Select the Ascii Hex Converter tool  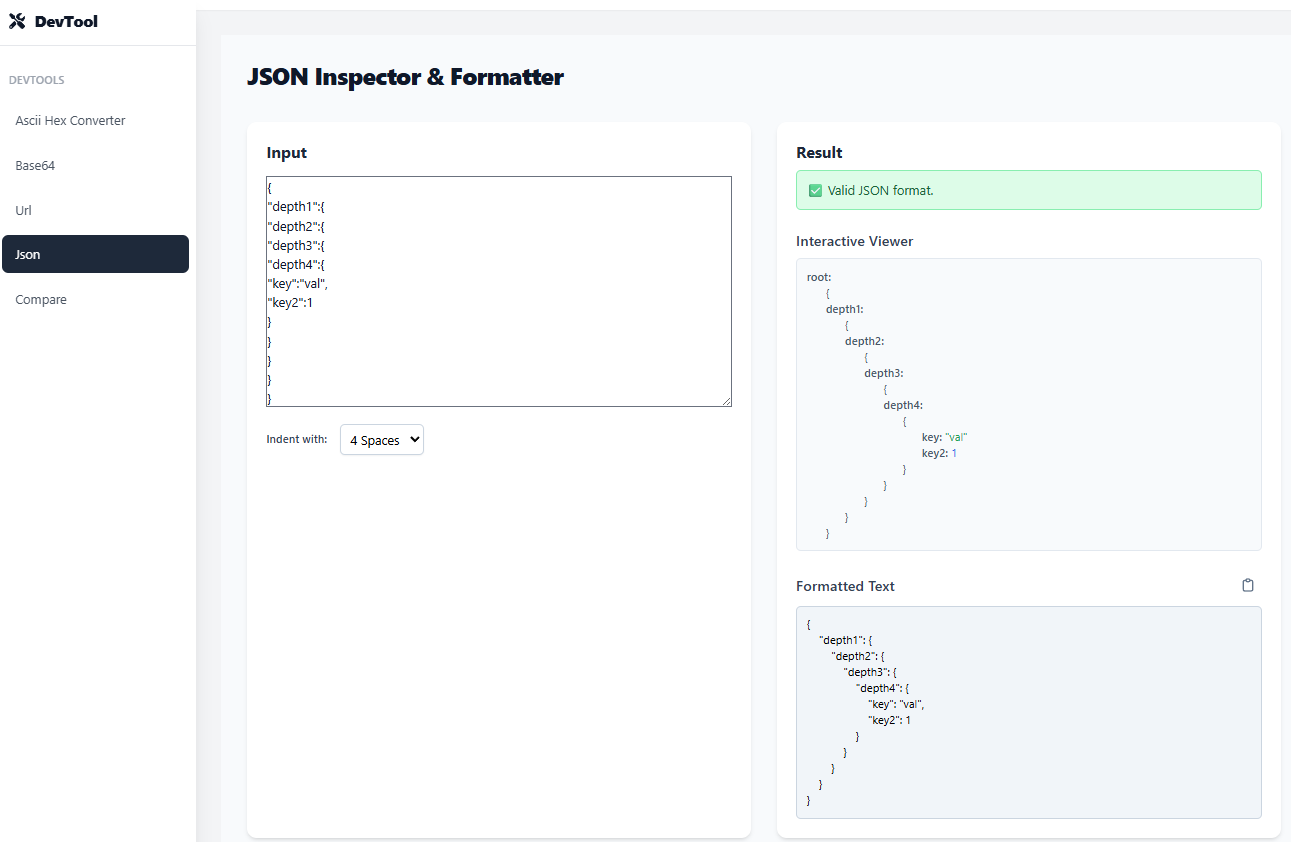click(69, 120)
